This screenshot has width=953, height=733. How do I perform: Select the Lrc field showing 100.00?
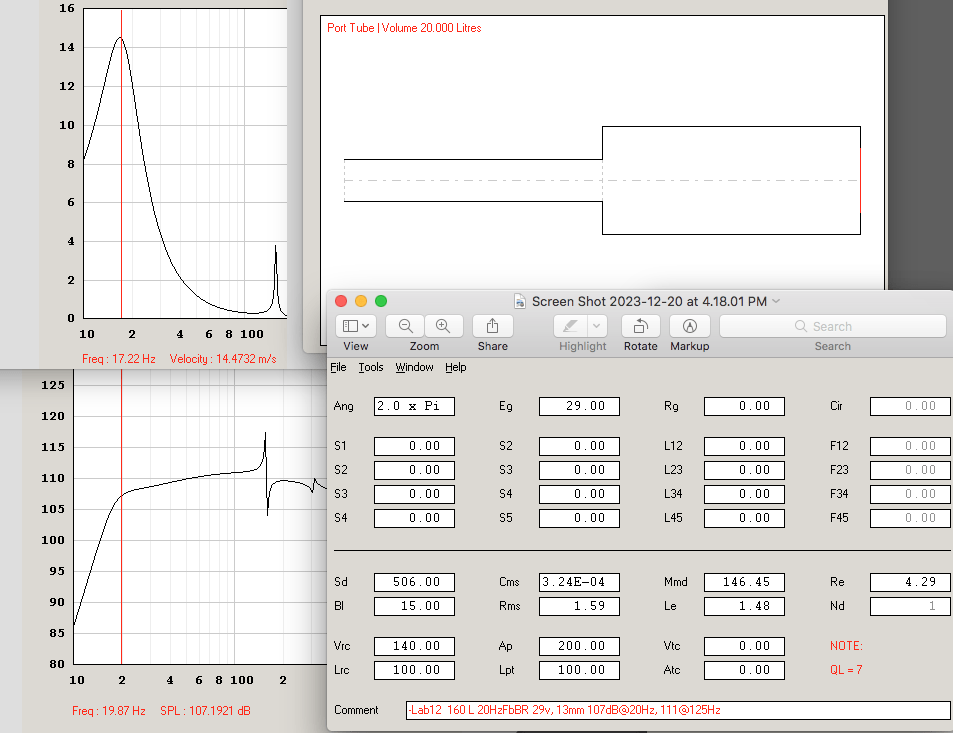pyautogui.click(x=415, y=670)
